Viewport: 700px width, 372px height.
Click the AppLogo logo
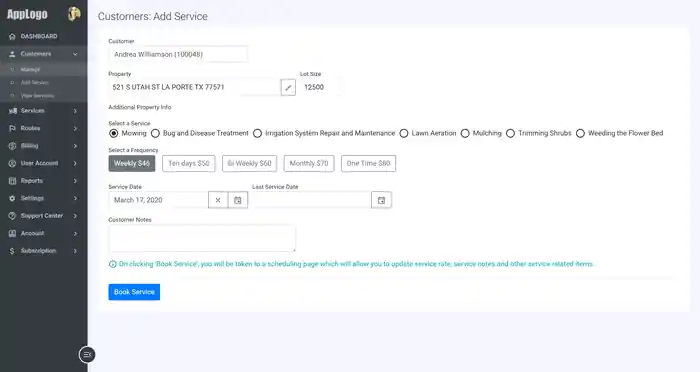(x=27, y=14)
